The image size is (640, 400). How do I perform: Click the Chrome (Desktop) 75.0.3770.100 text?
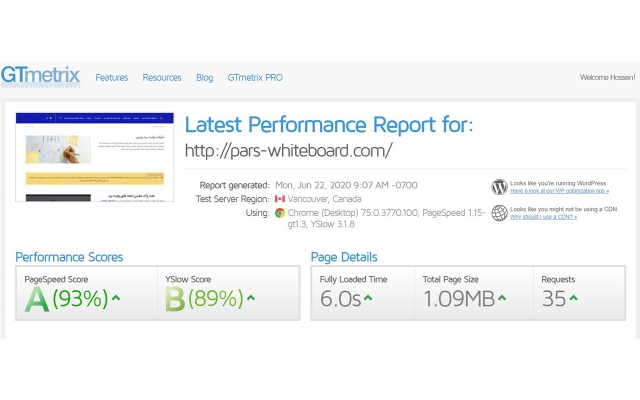tap(353, 213)
